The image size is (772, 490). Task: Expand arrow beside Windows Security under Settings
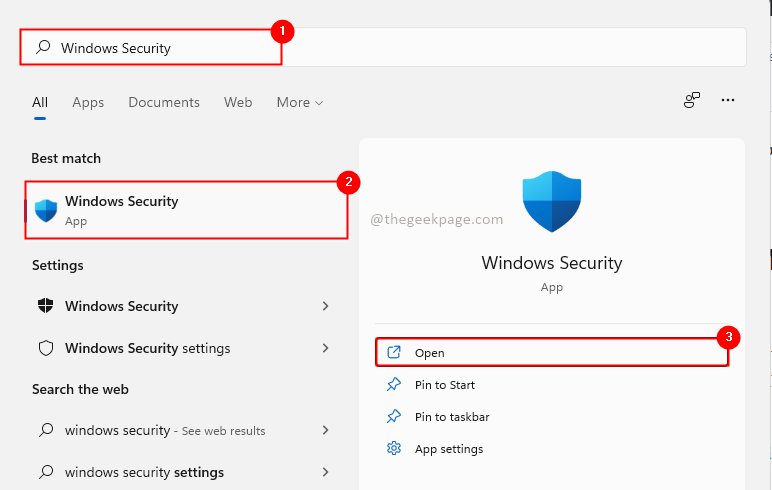tap(325, 306)
